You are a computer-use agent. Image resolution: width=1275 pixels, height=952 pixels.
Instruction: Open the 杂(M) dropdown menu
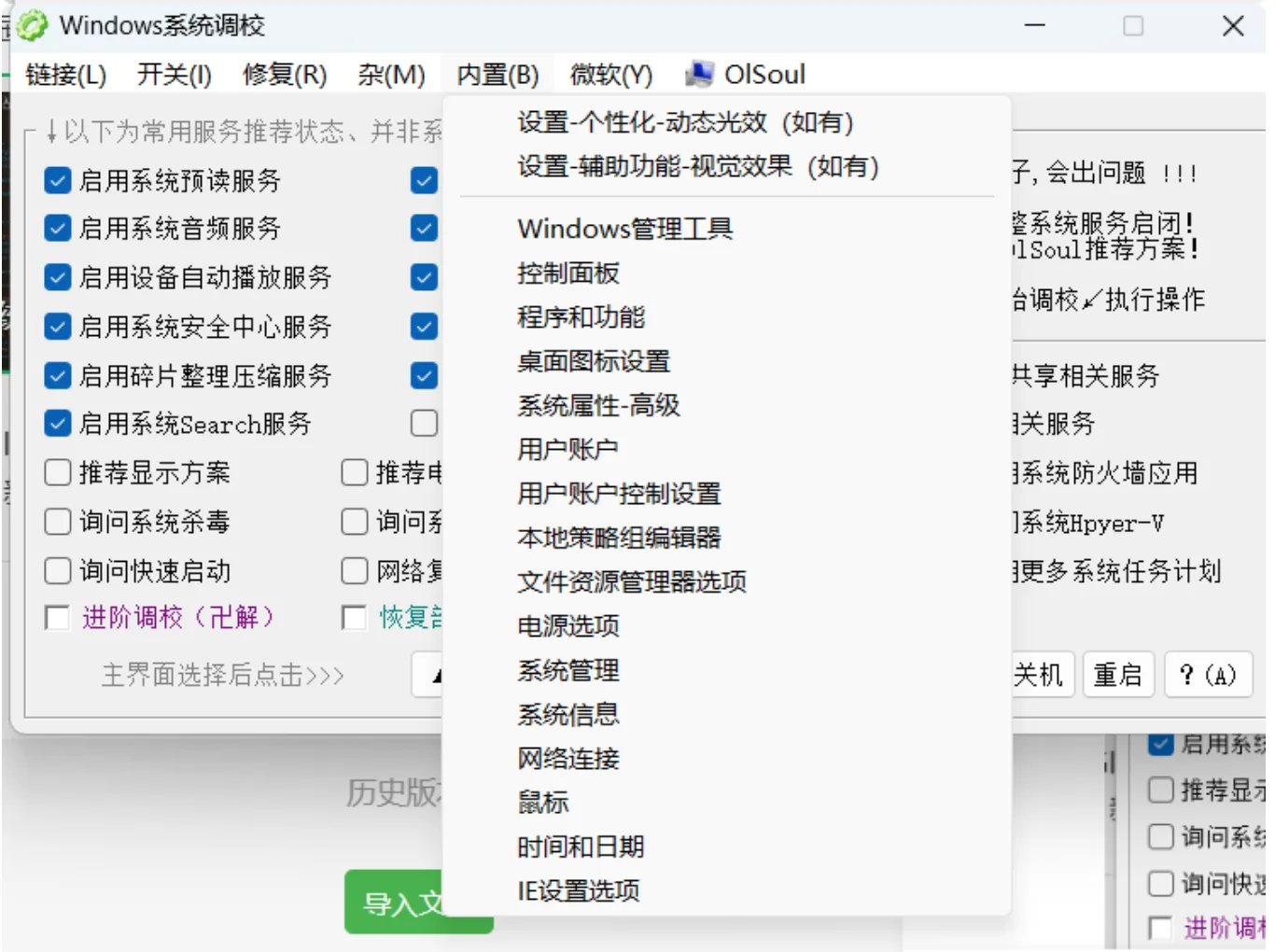[391, 75]
